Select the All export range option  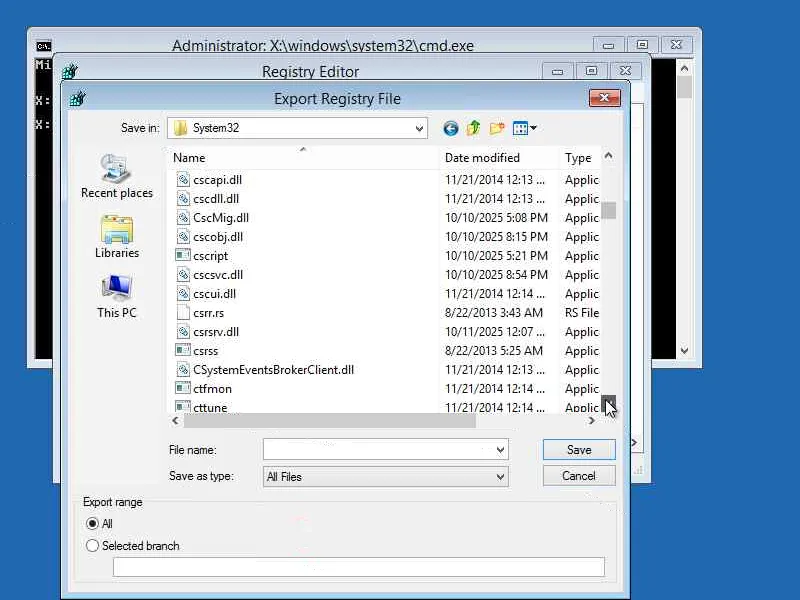click(x=92, y=523)
